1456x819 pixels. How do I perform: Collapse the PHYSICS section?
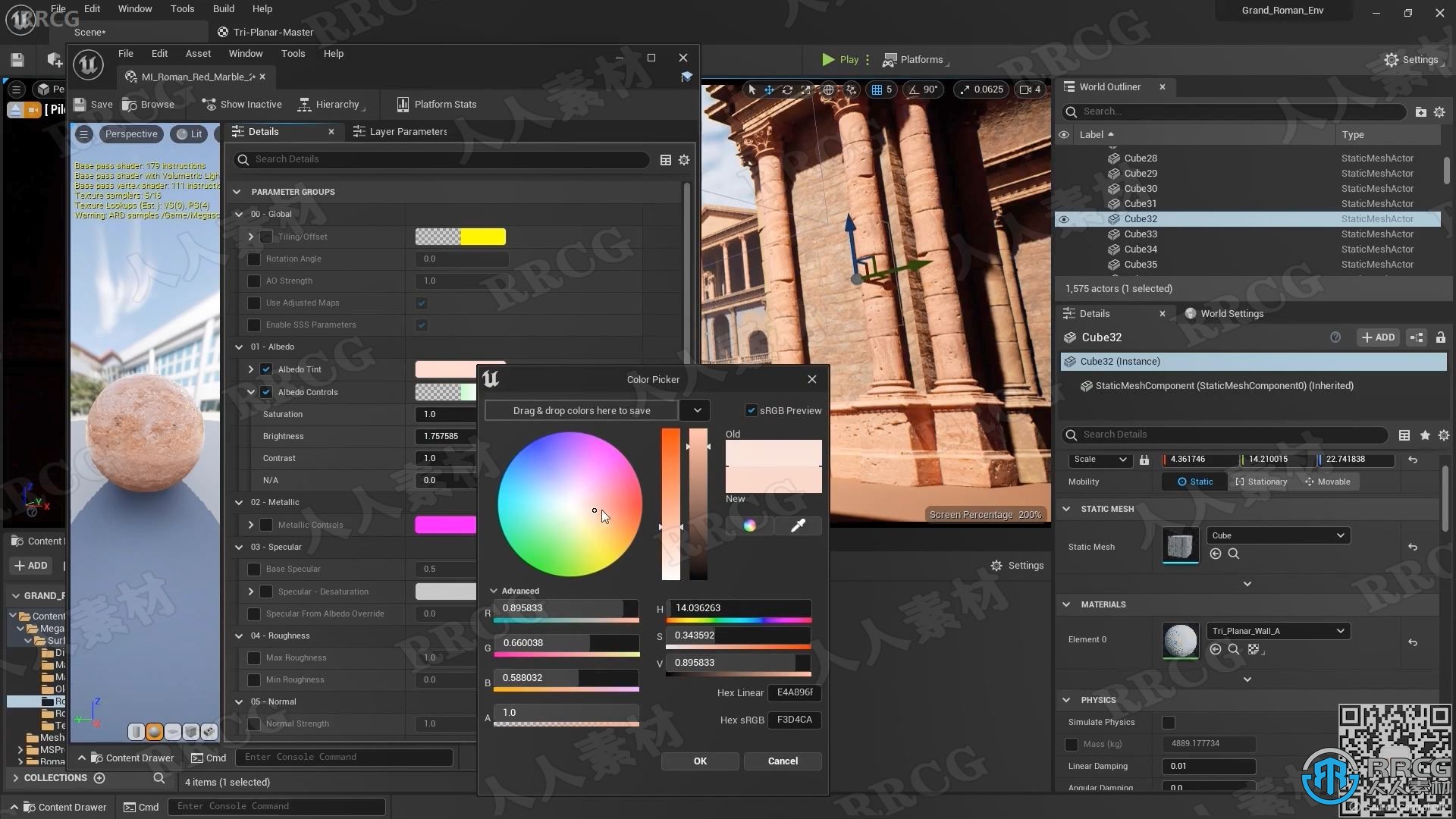pyautogui.click(x=1066, y=700)
